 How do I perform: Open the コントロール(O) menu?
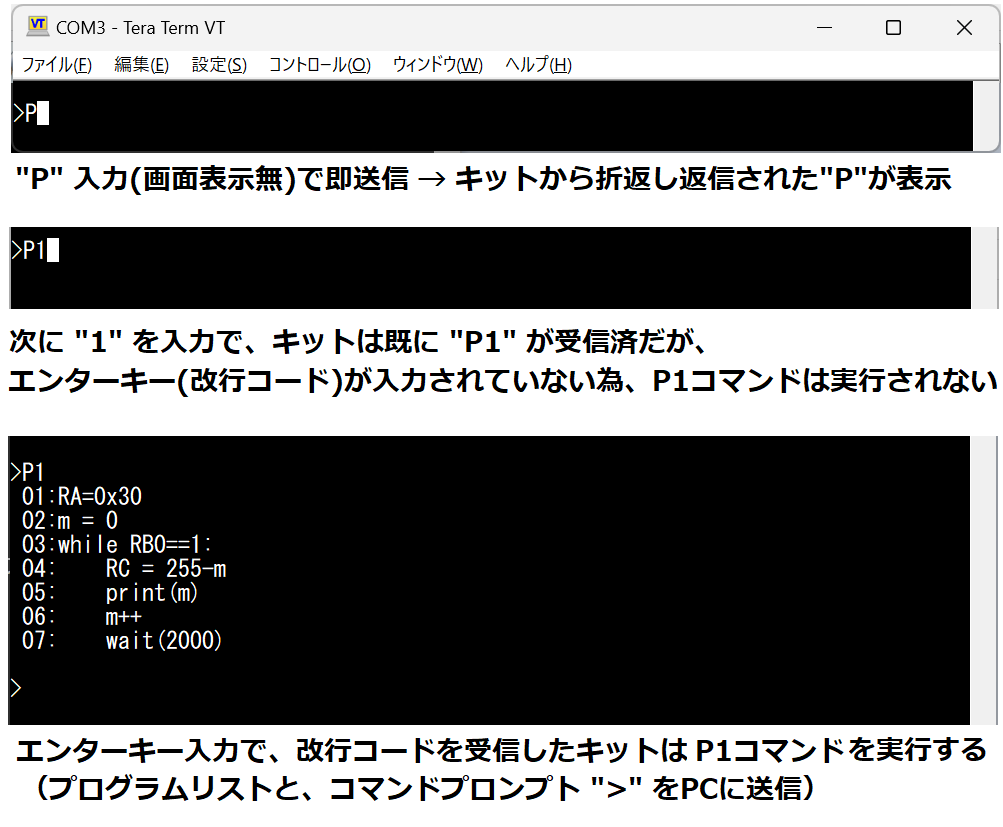coord(319,65)
